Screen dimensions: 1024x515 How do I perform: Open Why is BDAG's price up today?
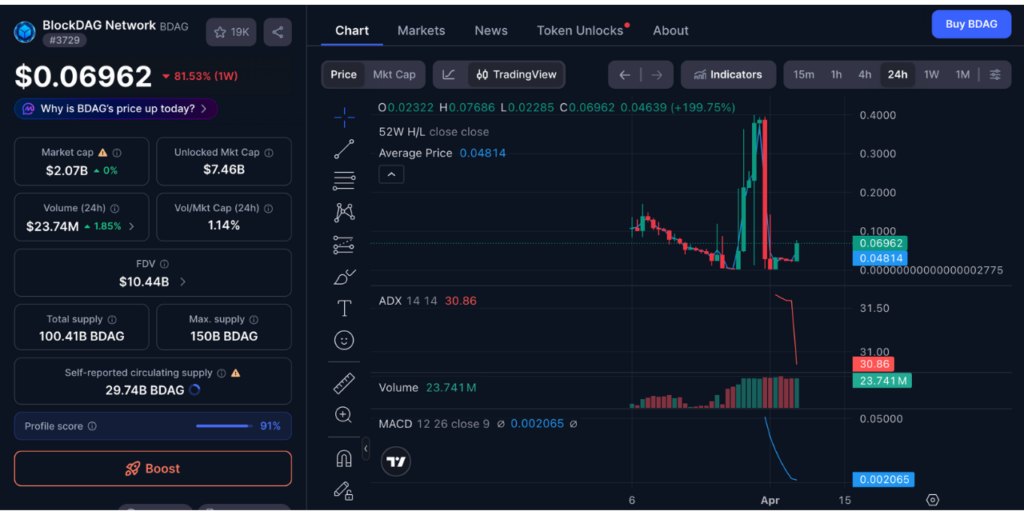[x=116, y=109]
